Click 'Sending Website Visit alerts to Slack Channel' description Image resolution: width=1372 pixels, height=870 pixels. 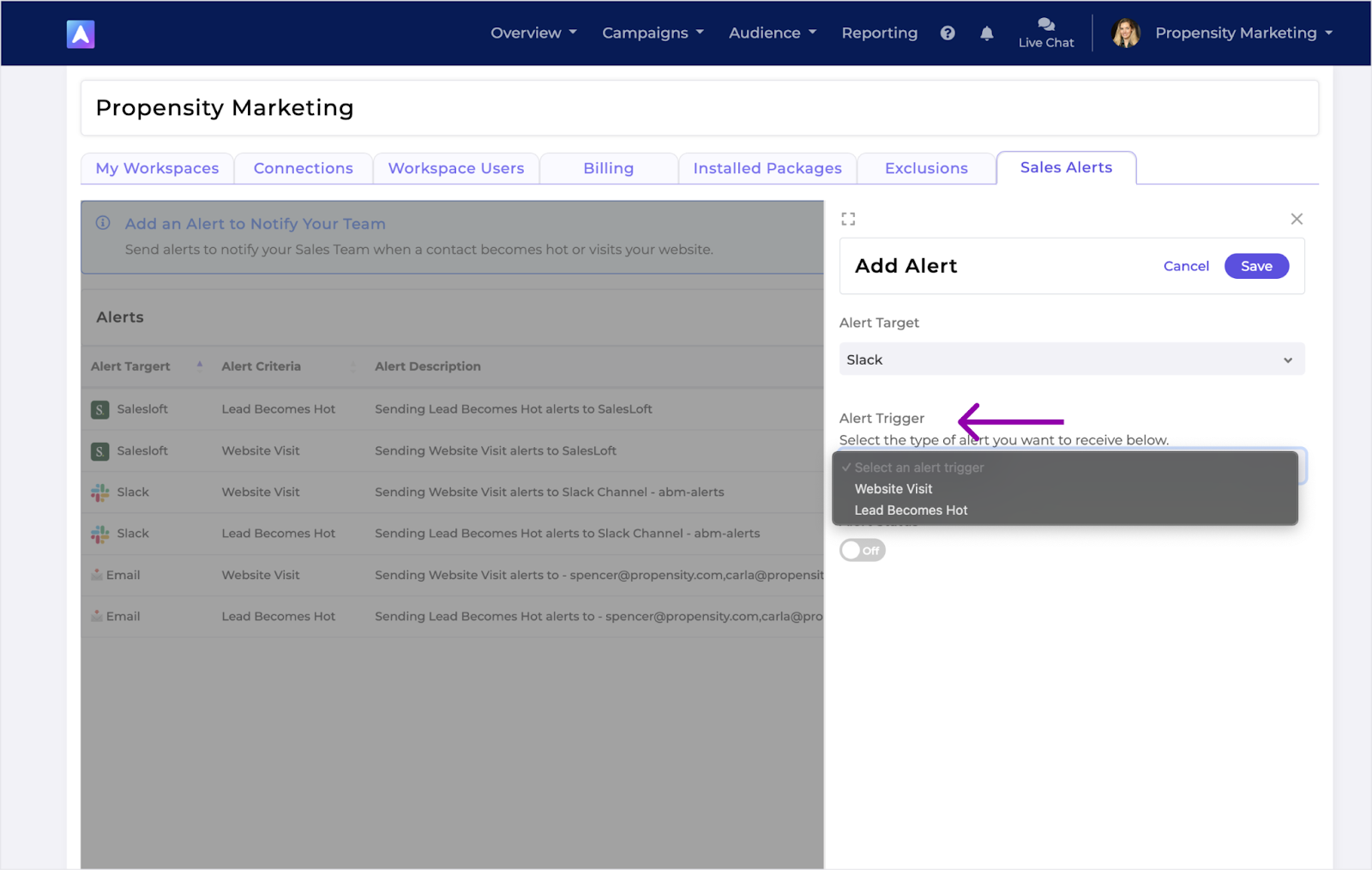click(550, 492)
